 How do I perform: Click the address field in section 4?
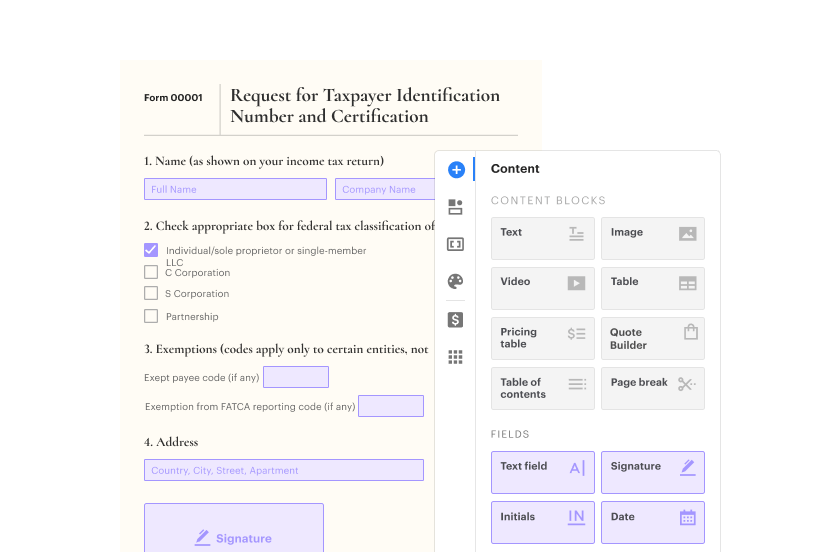click(x=284, y=470)
